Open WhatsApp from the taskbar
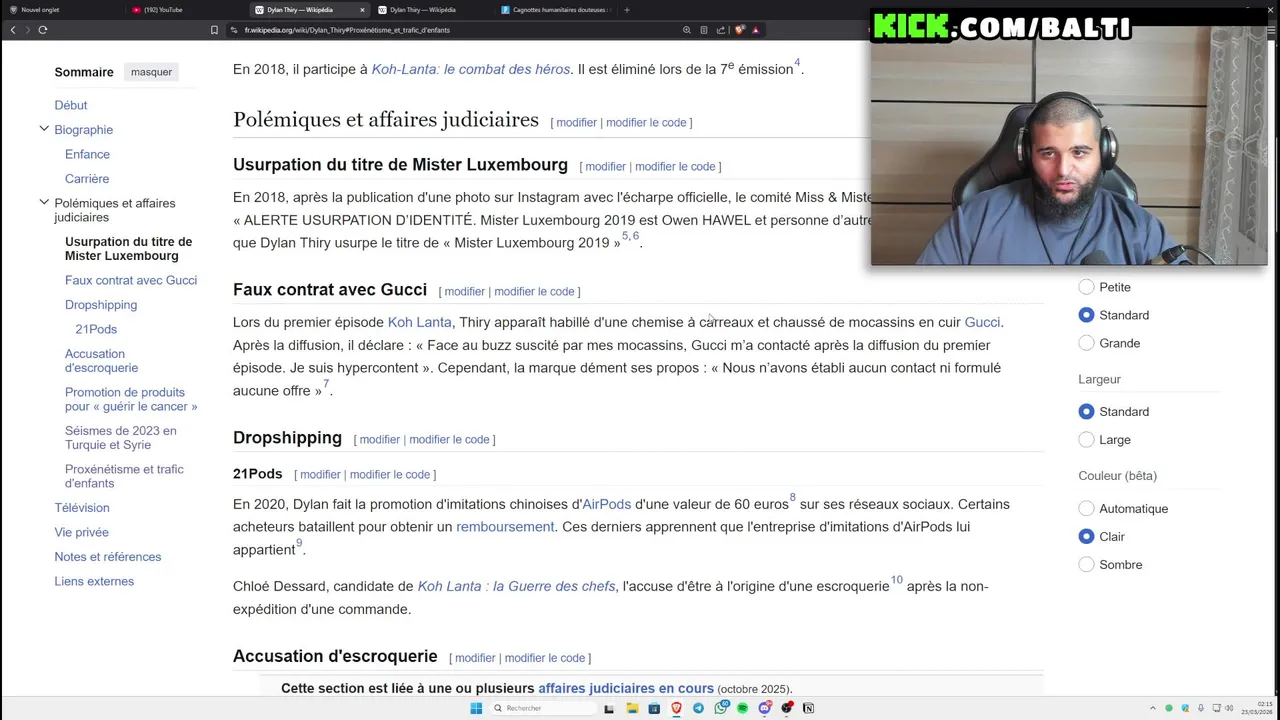Viewport: 1280px width, 720px height. tap(721, 708)
